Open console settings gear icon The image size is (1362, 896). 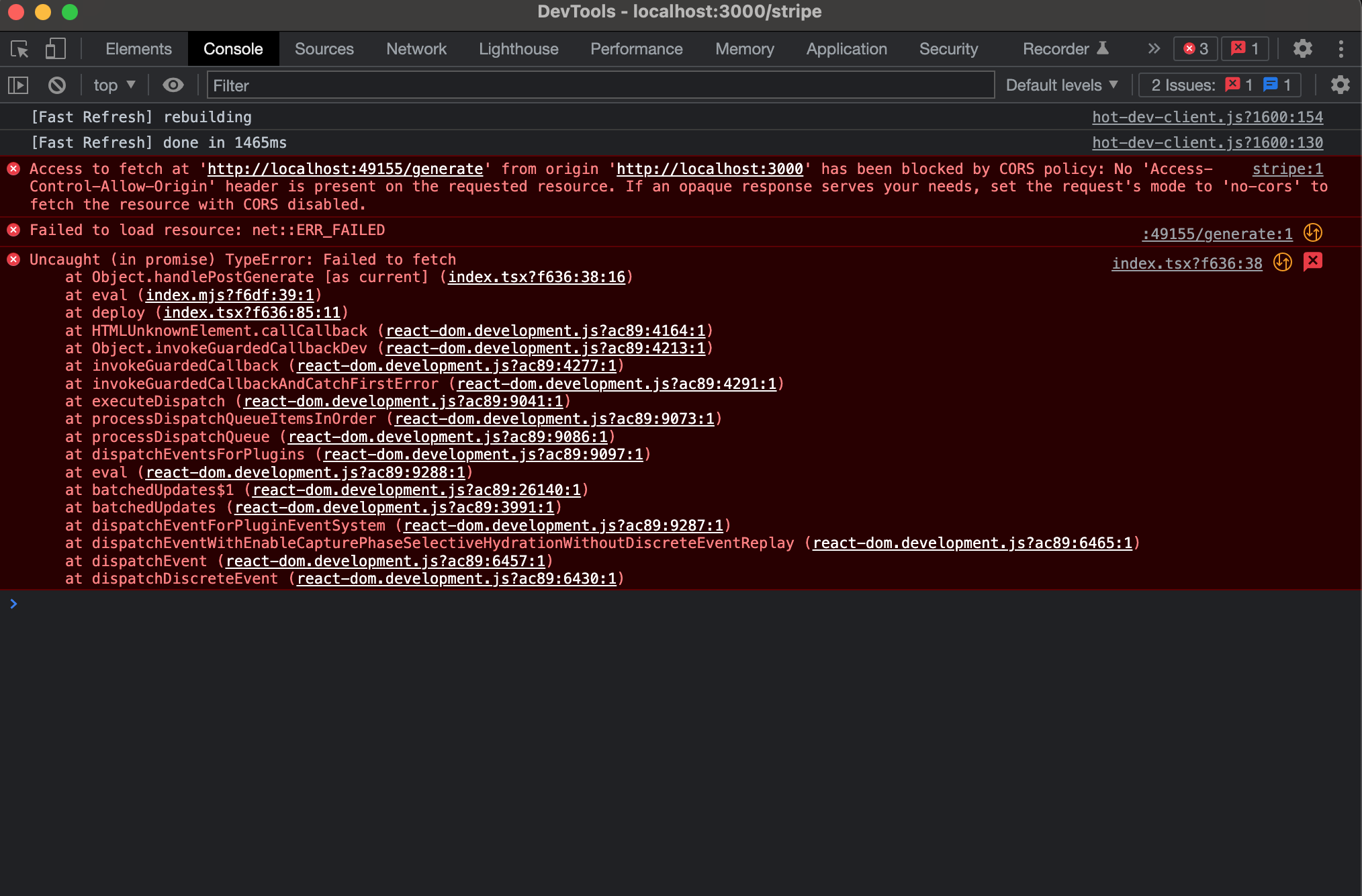(x=1340, y=85)
